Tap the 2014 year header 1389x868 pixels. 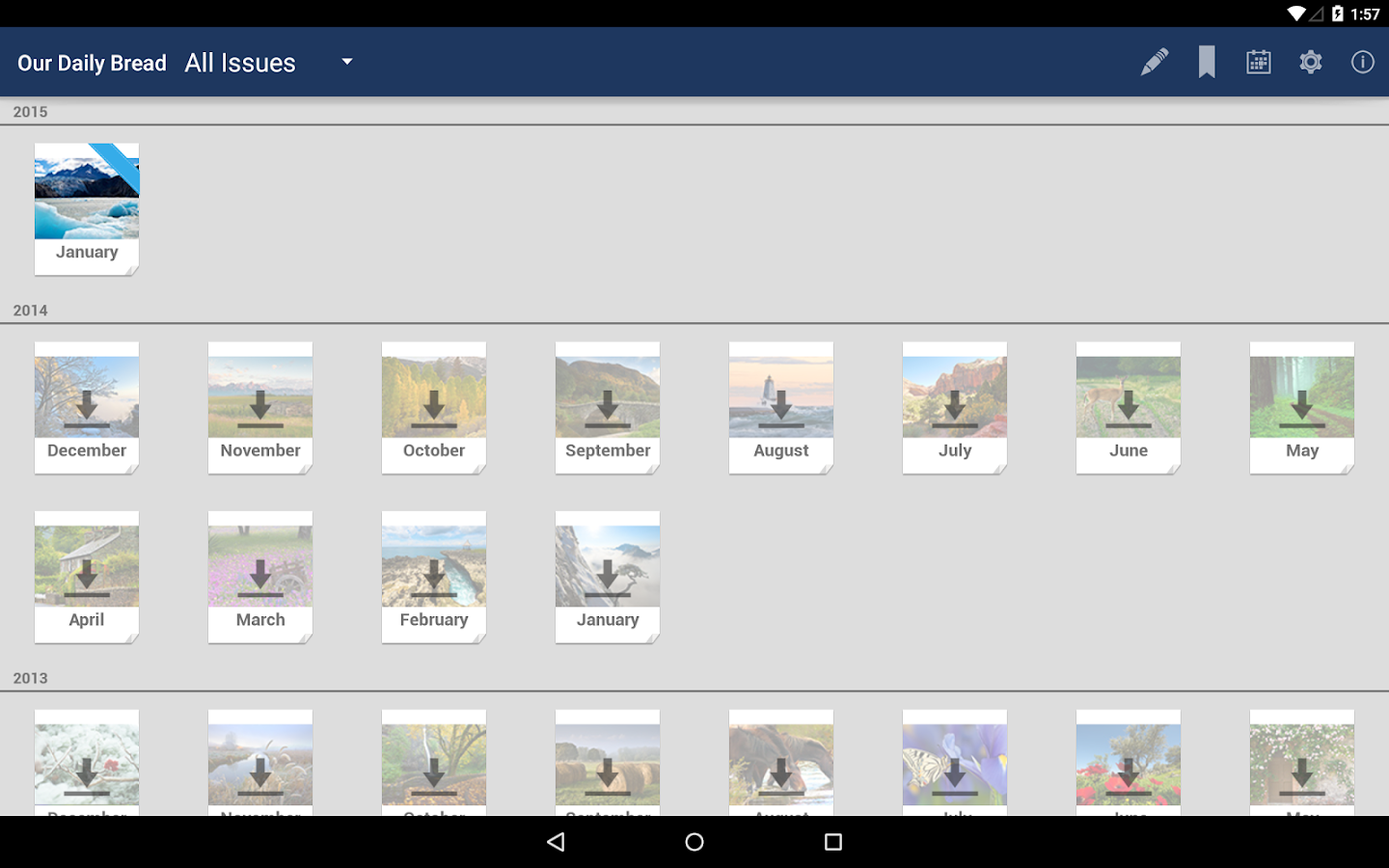30,311
